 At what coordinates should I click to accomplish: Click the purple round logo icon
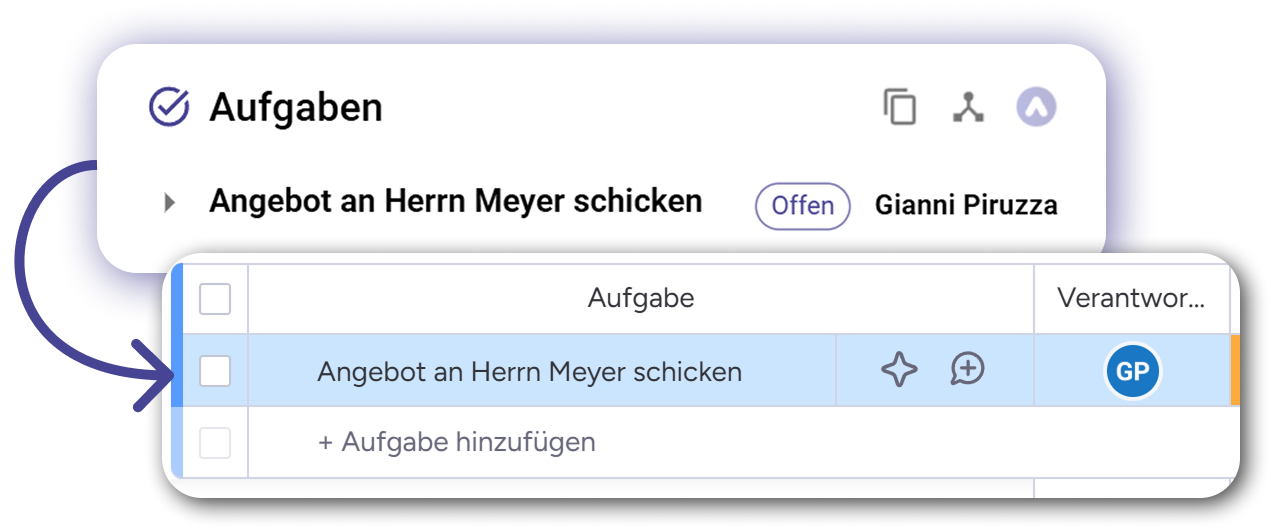tap(1036, 107)
